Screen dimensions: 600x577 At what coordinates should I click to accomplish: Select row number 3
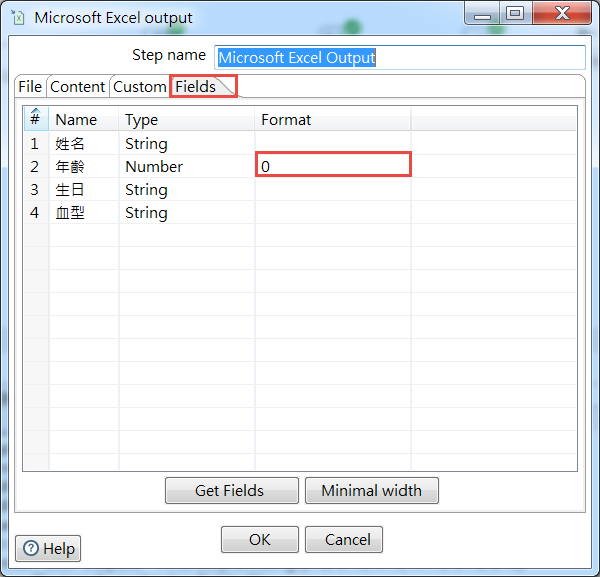coord(36,189)
